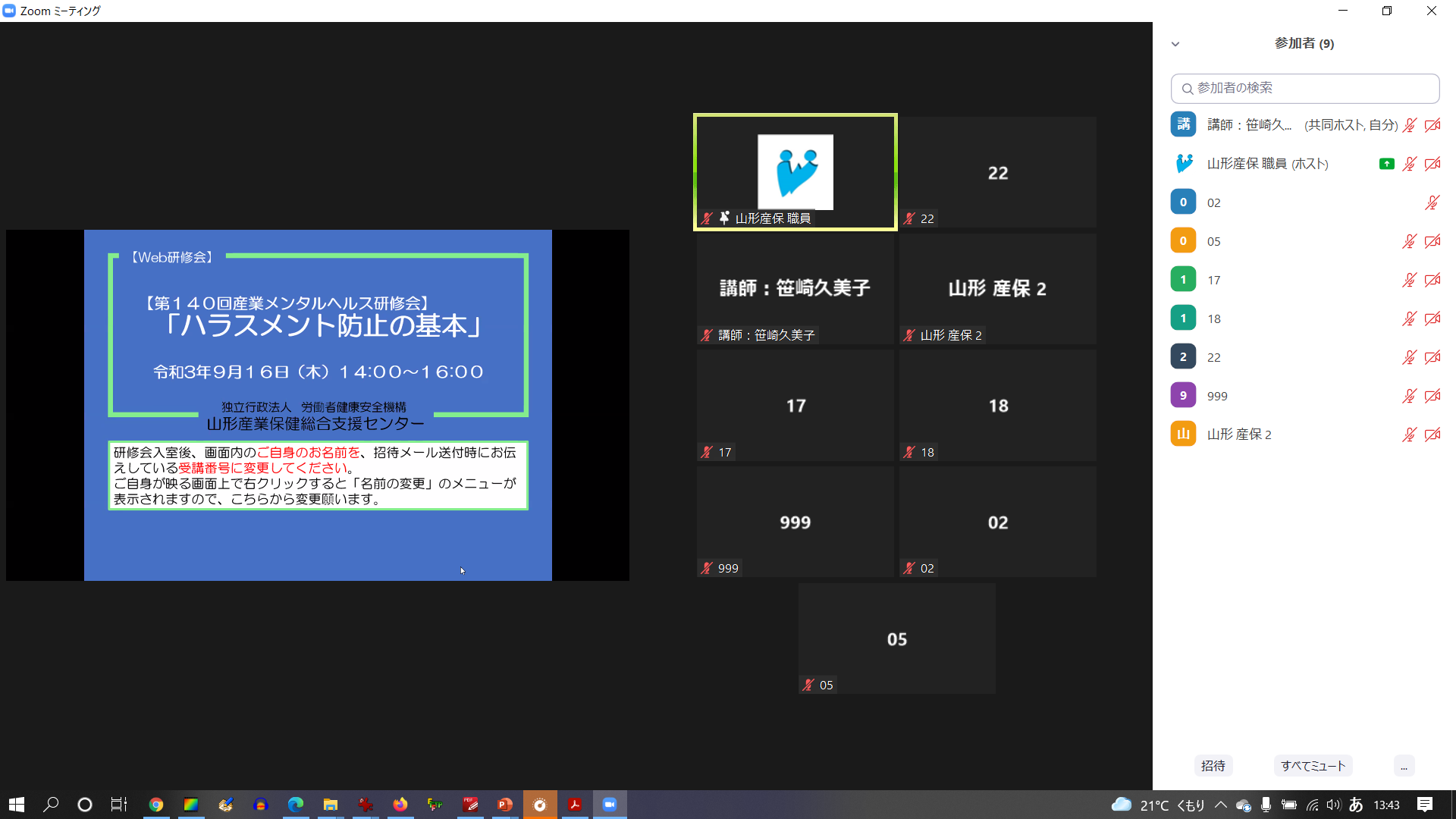1456x819 pixels.
Task: Click the camera-off icon for 山形 産保 2
Action: click(x=1432, y=435)
